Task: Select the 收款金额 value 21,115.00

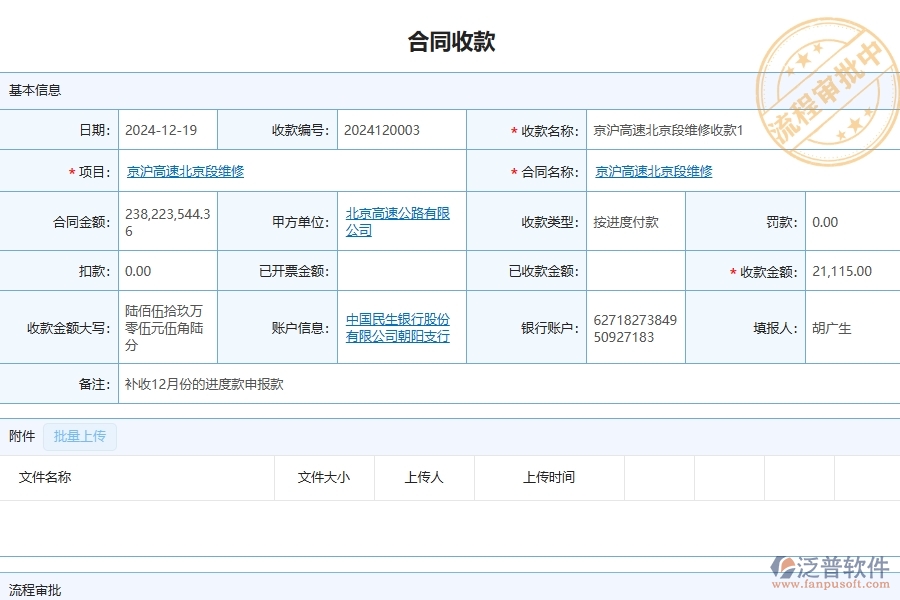Action: point(841,270)
